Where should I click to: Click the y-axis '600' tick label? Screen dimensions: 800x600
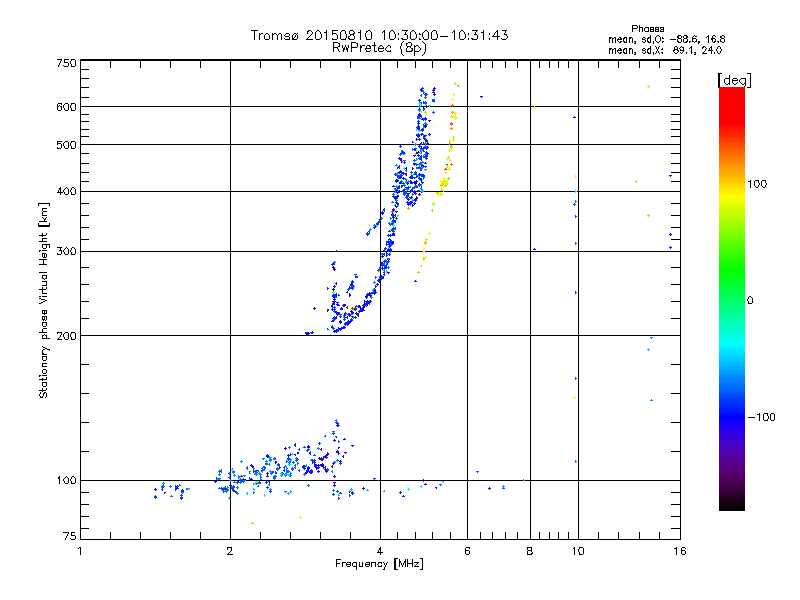tap(66, 107)
